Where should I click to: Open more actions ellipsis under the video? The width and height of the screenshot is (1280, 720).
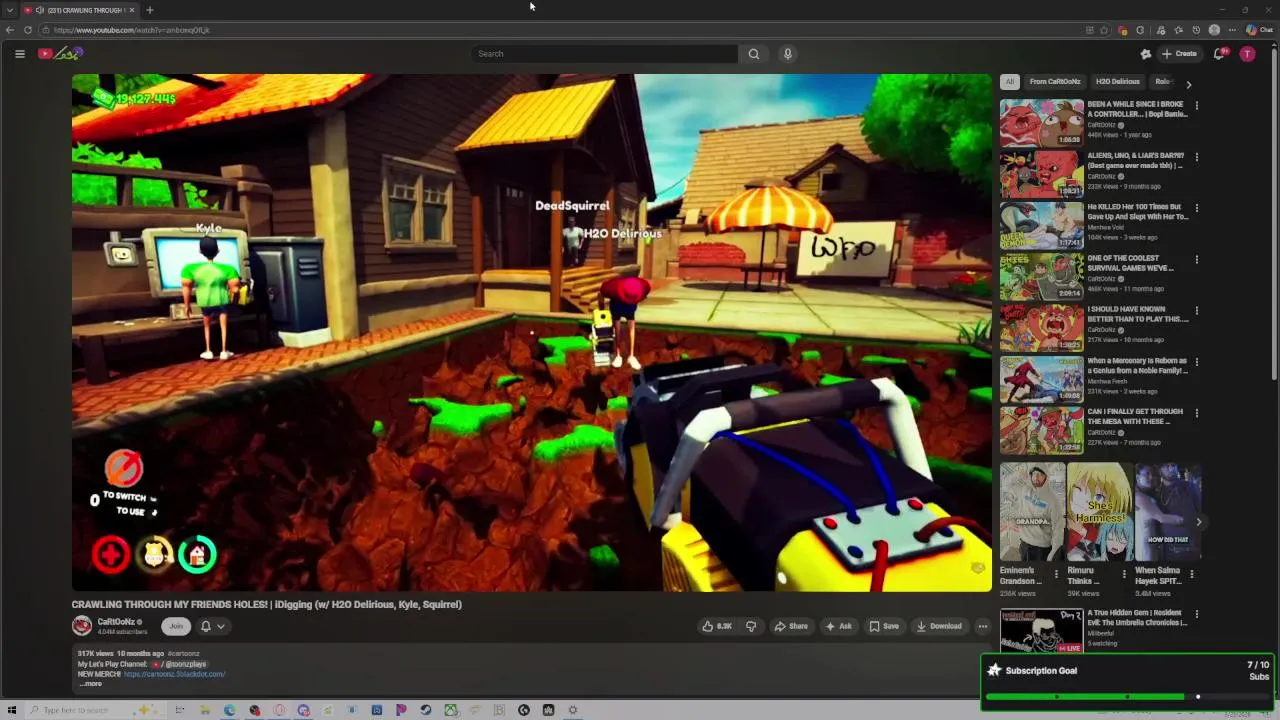983,626
